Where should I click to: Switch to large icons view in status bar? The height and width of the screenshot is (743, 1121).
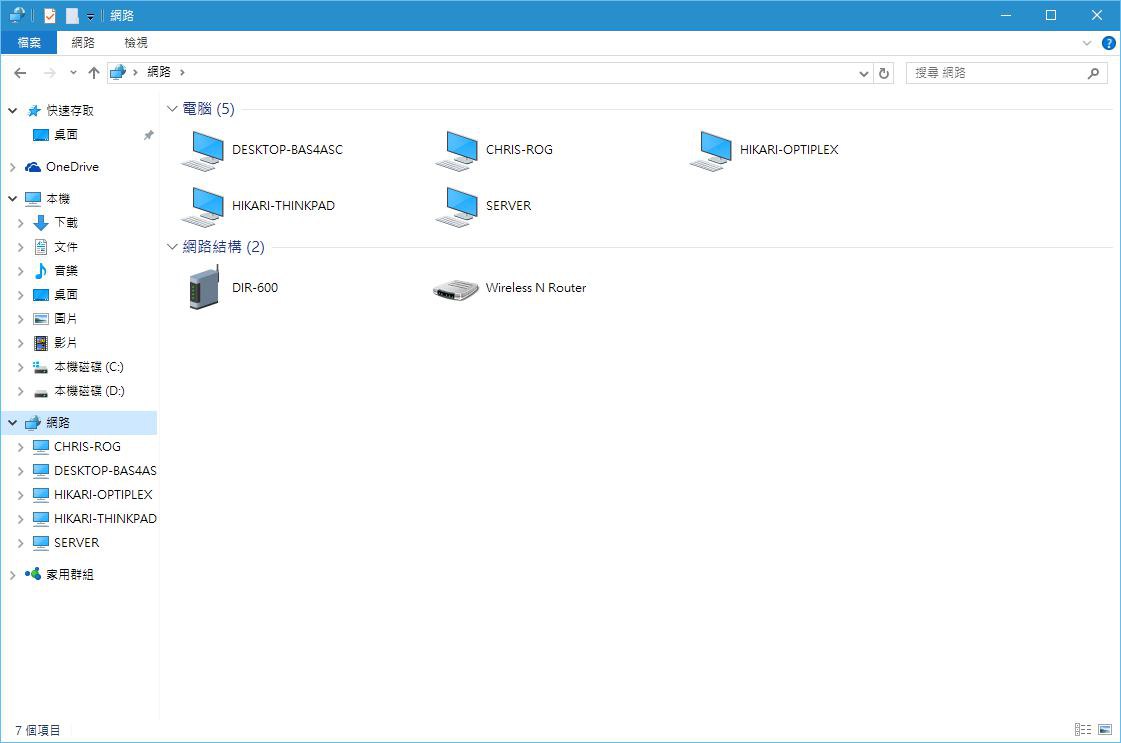click(x=1105, y=730)
